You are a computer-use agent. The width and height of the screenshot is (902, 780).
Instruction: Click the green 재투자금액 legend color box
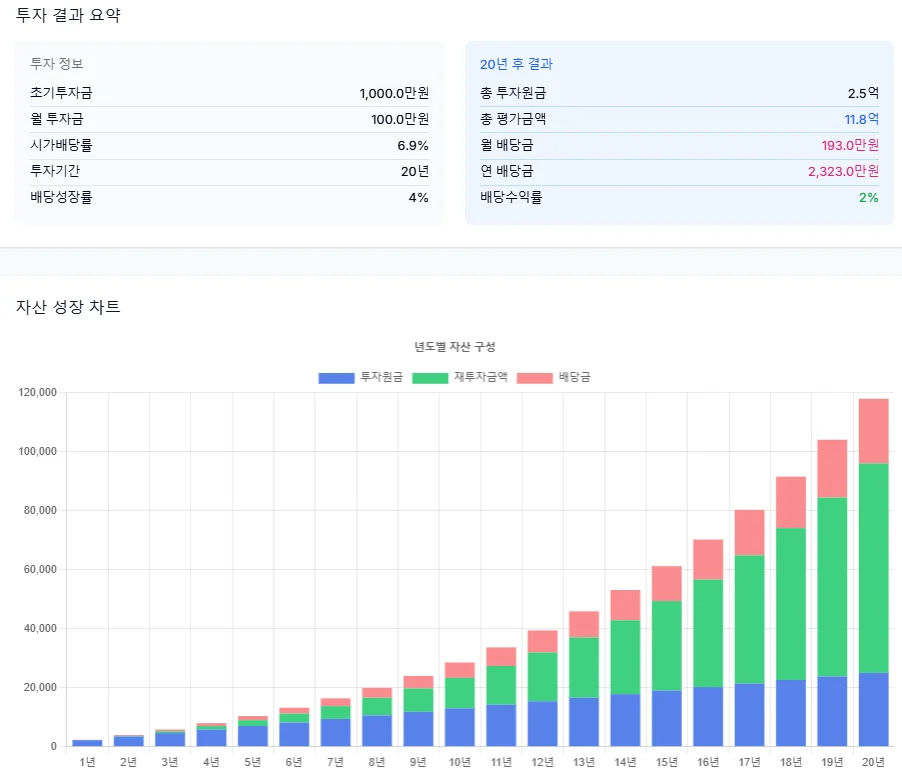(x=431, y=378)
